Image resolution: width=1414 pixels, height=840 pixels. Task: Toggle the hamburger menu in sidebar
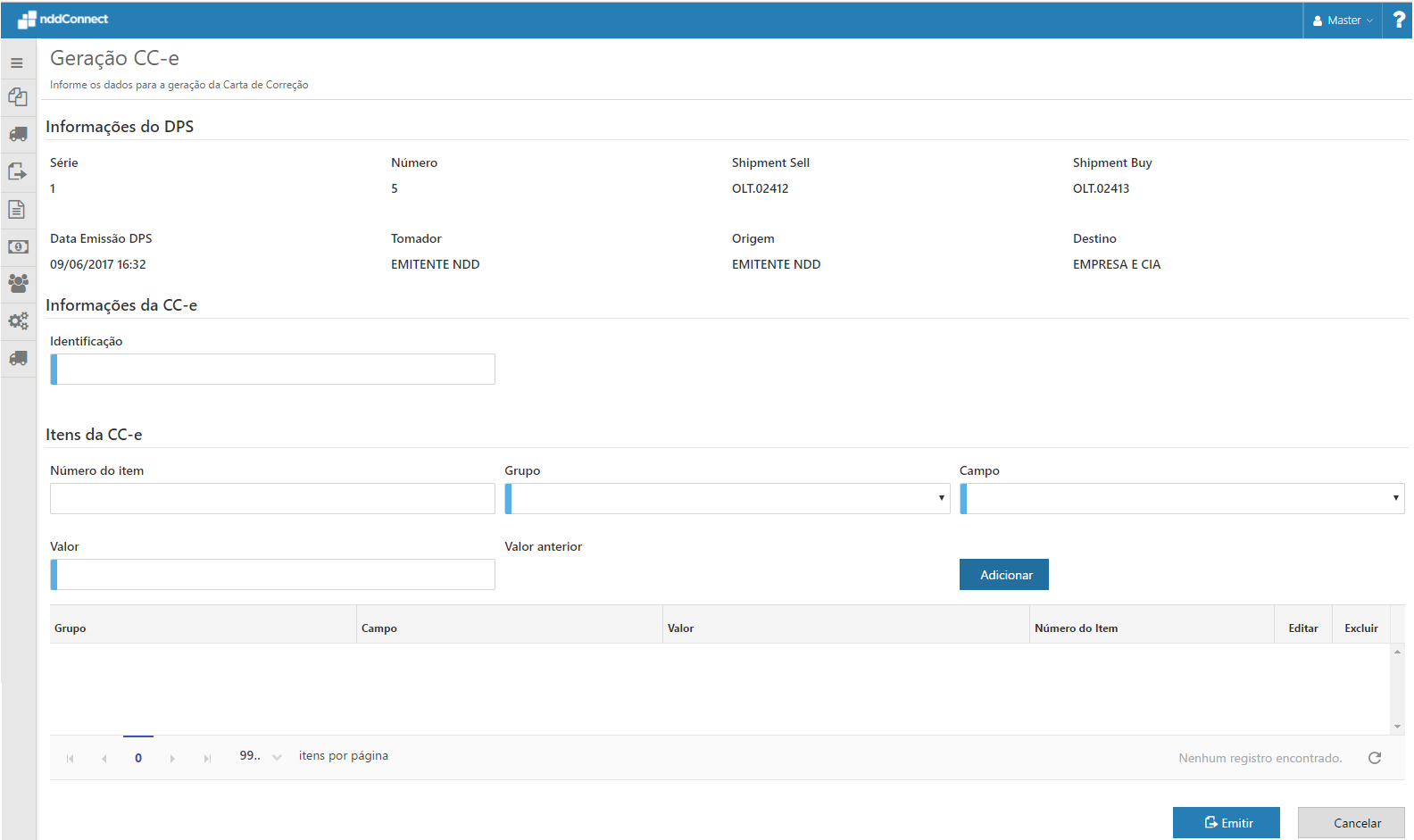coord(17,63)
